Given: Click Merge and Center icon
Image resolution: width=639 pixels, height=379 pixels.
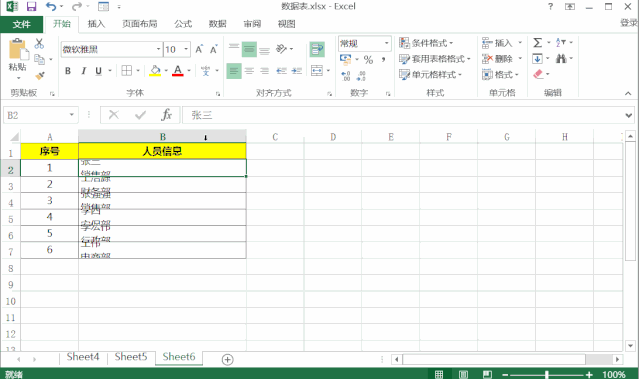Looking at the screenshot, I should [317, 71].
